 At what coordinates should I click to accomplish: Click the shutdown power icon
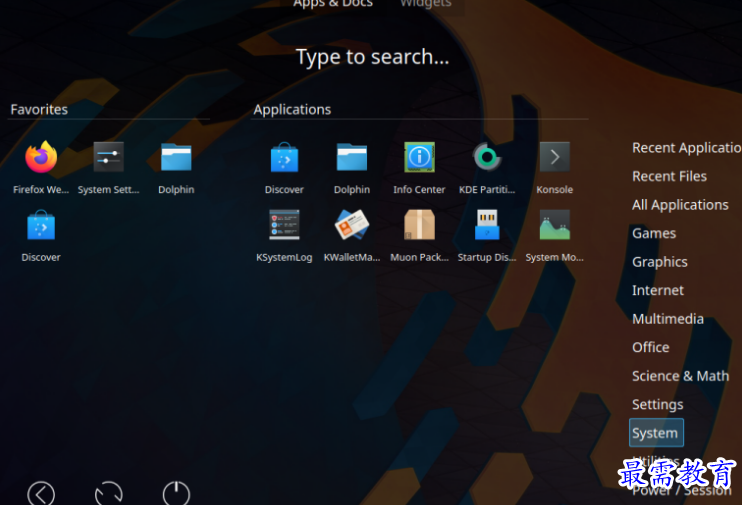pos(176,493)
